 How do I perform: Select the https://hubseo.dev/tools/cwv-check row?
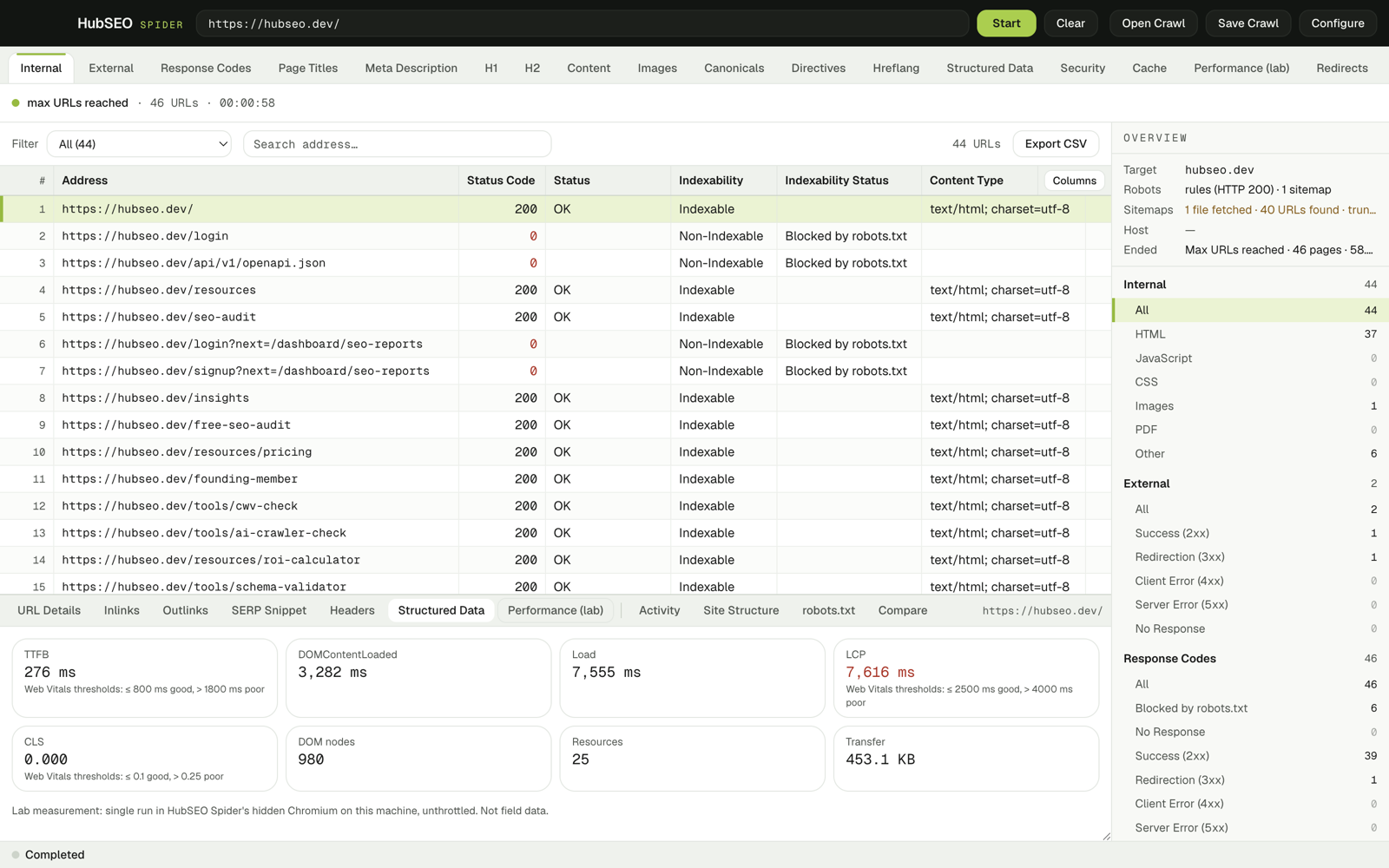click(556, 506)
